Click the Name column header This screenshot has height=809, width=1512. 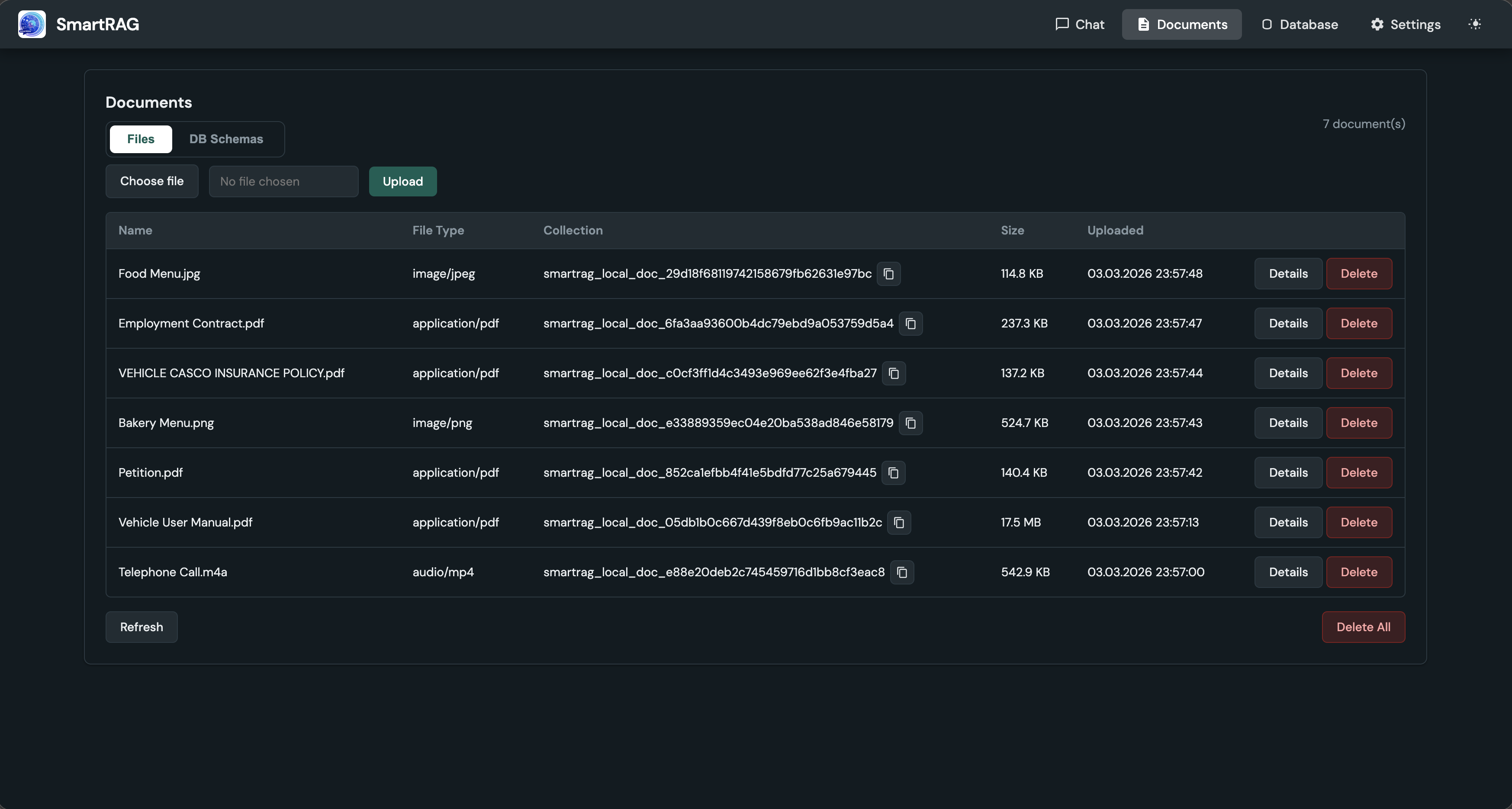(135, 231)
